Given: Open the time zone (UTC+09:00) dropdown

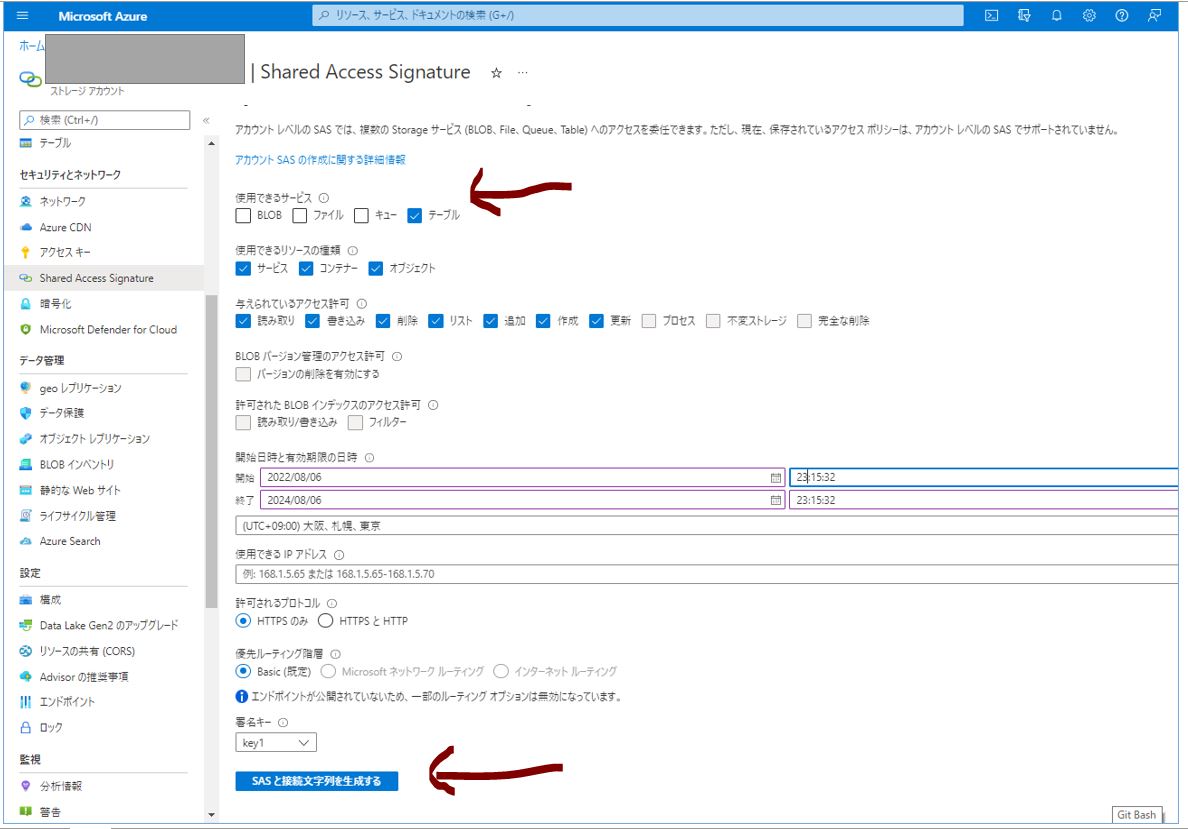Looking at the screenshot, I should pyautogui.click(x=705, y=525).
